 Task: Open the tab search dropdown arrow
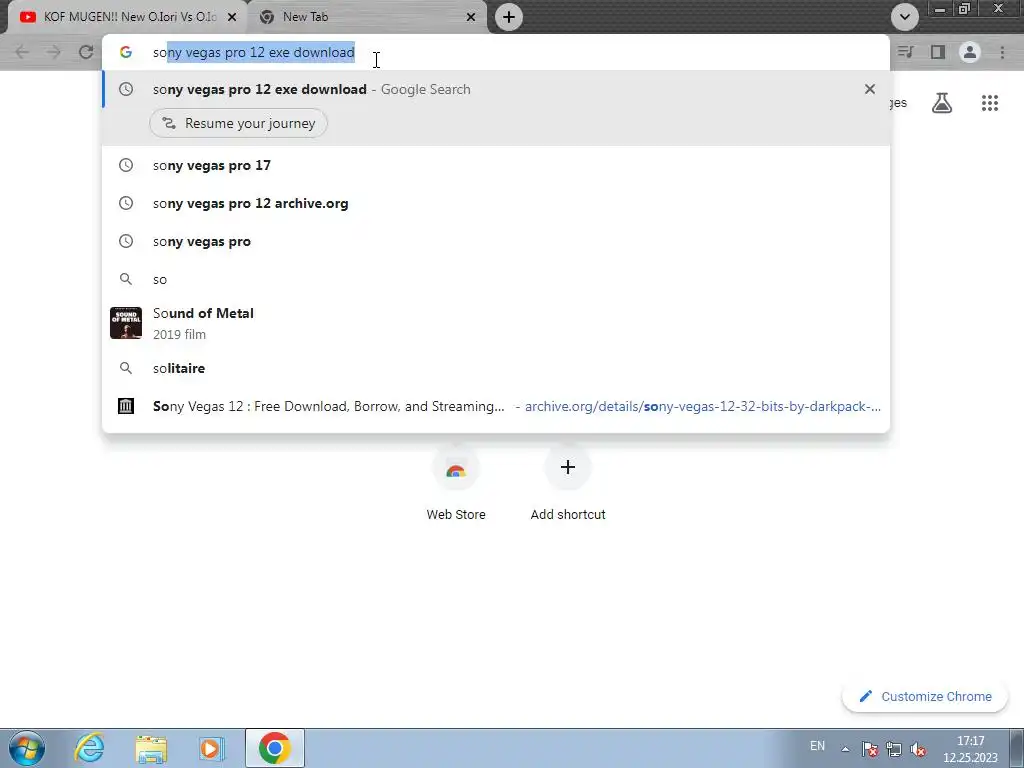coord(904,17)
